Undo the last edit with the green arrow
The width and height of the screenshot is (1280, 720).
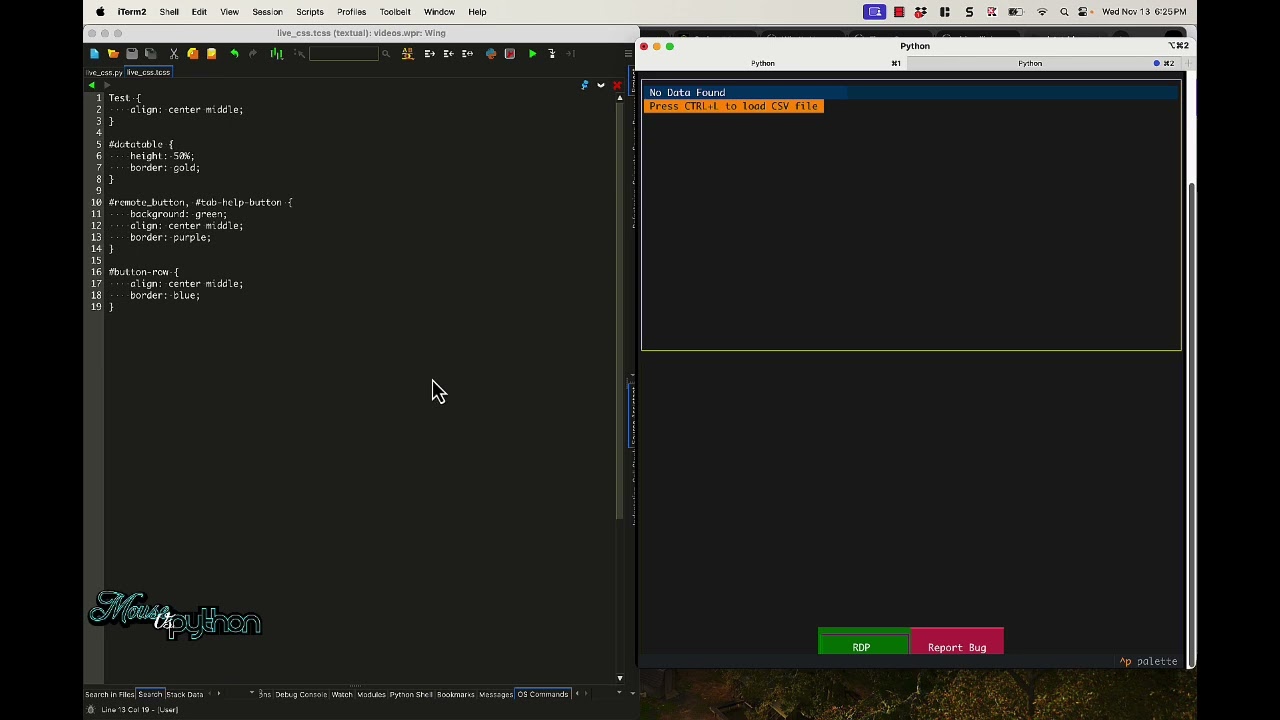[x=234, y=54]
